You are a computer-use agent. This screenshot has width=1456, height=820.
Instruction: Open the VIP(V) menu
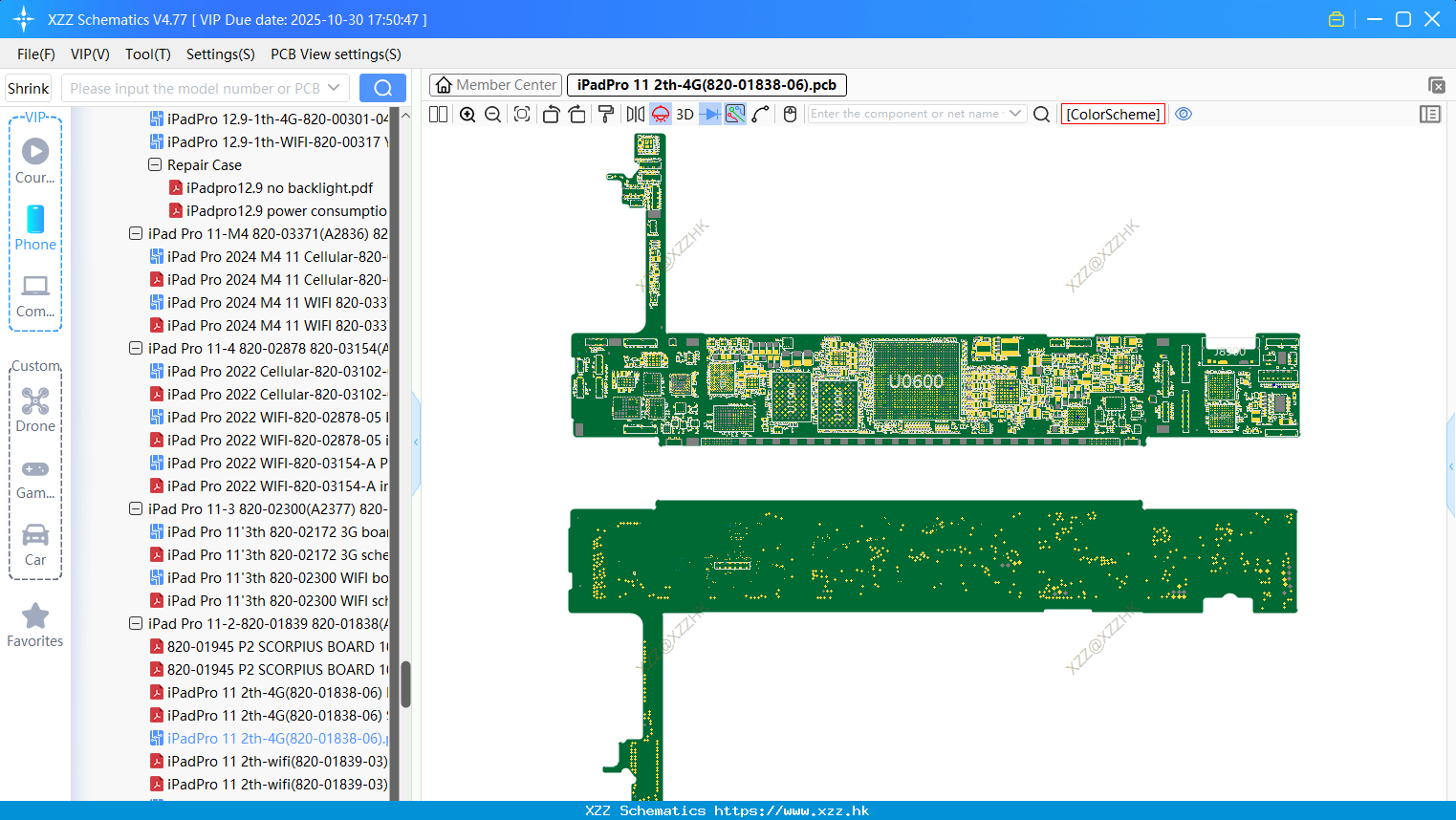(90, 54)
